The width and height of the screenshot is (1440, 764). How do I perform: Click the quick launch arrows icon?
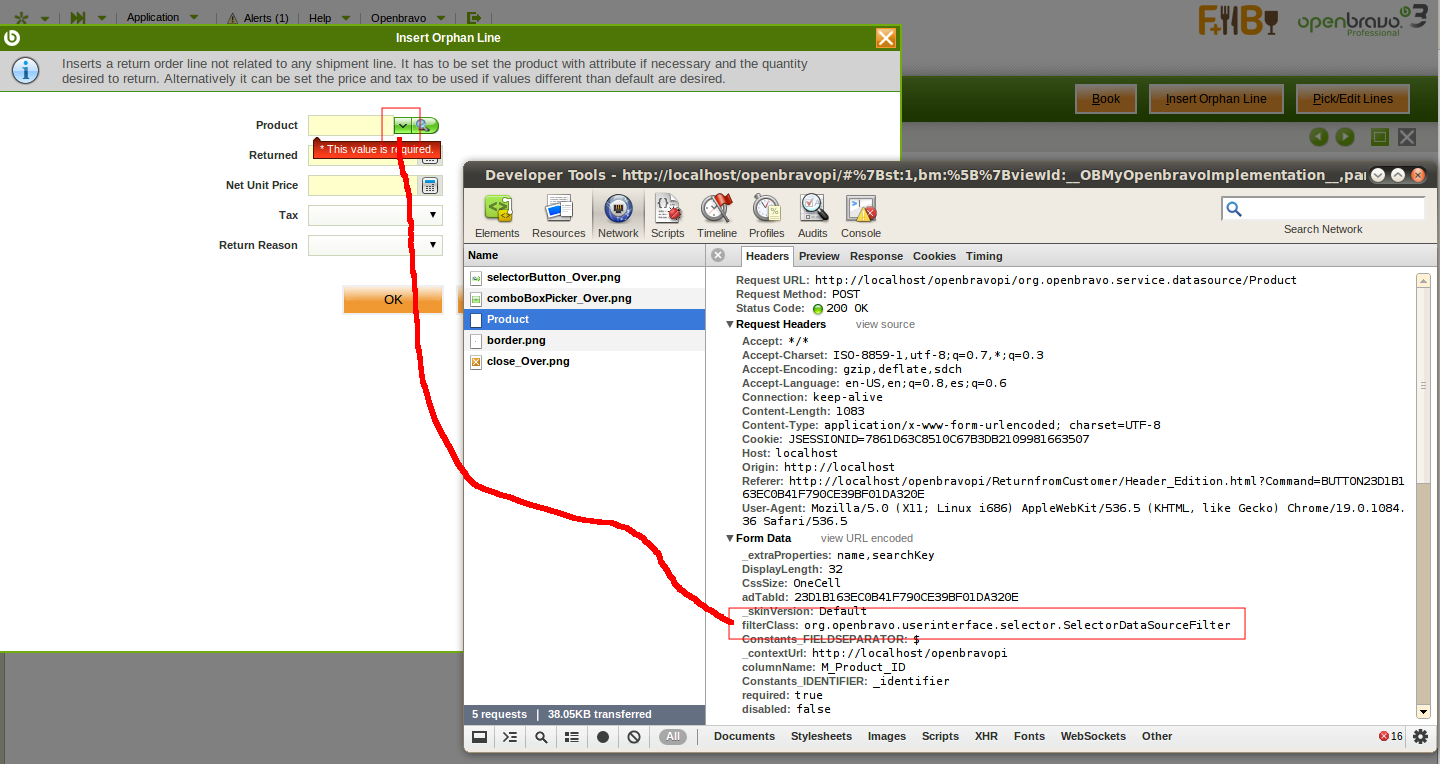[x=78, y=18]
